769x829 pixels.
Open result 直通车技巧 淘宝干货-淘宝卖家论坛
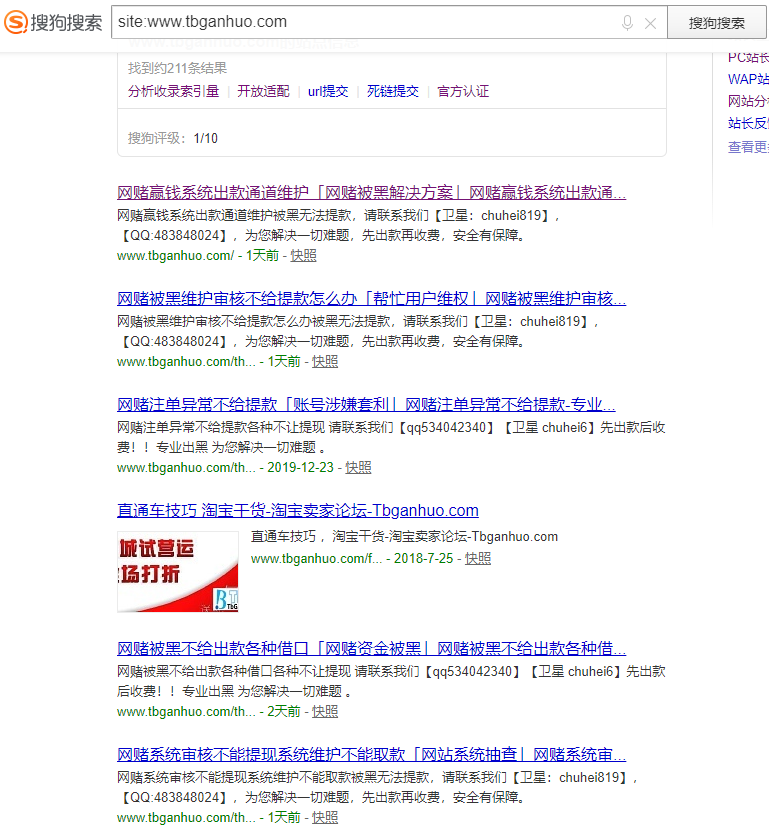(x=298, y=510)
